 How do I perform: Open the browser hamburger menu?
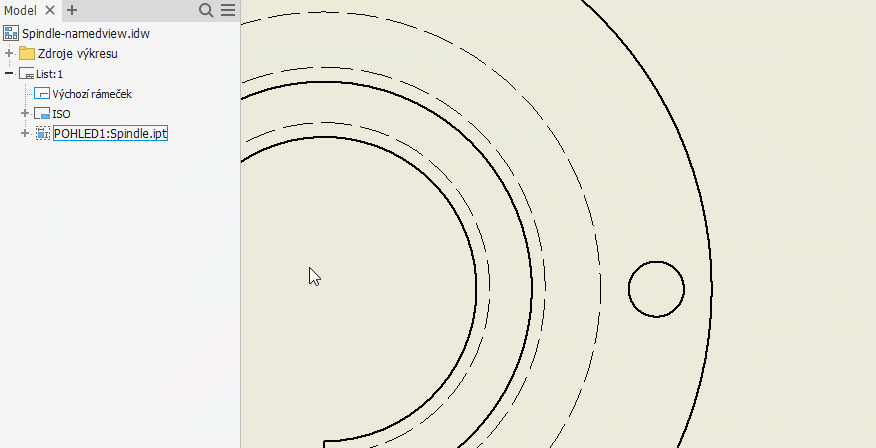228,10
